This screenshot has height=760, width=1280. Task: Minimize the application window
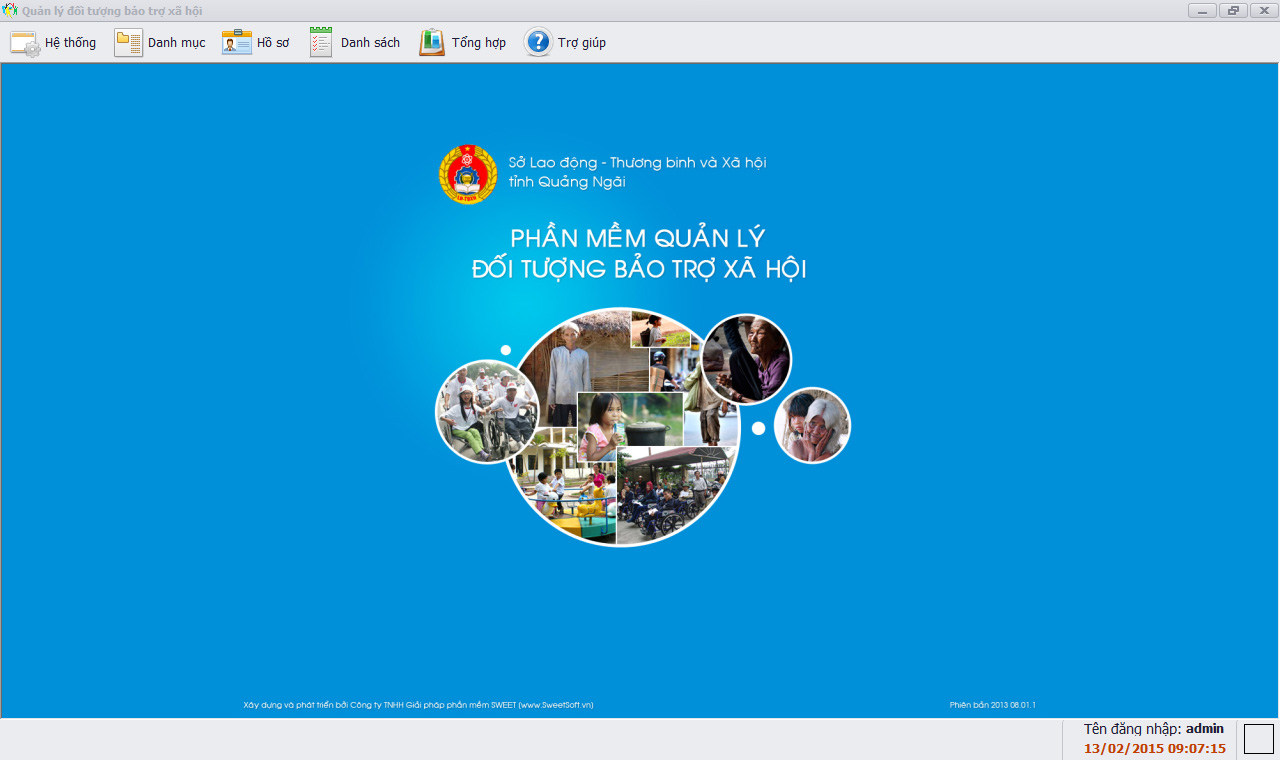[x=1202, y=10]
